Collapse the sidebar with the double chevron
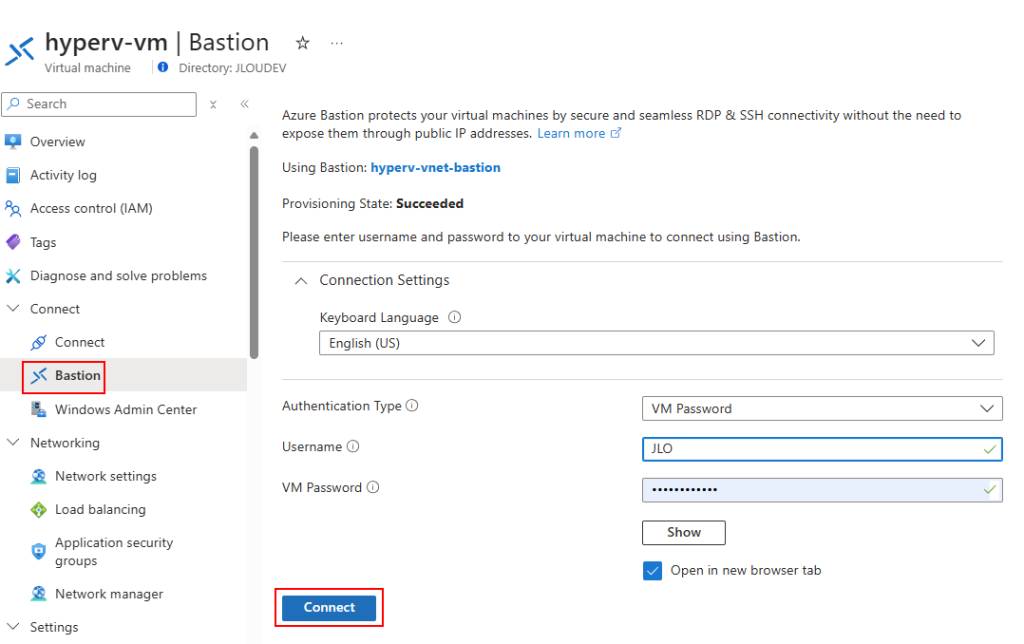The width and height of the screenshot is (1024, 644). tap(244, 104)
